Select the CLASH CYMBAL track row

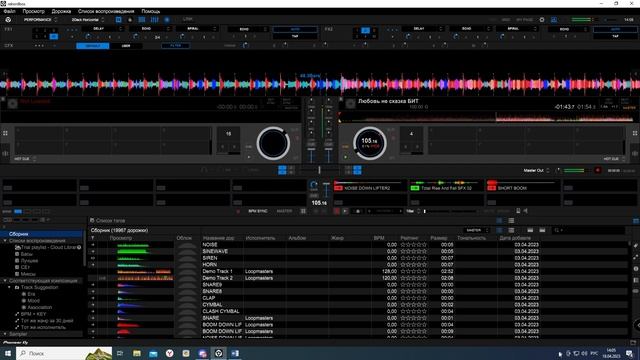pyautogui.click(x=359, y=311)
